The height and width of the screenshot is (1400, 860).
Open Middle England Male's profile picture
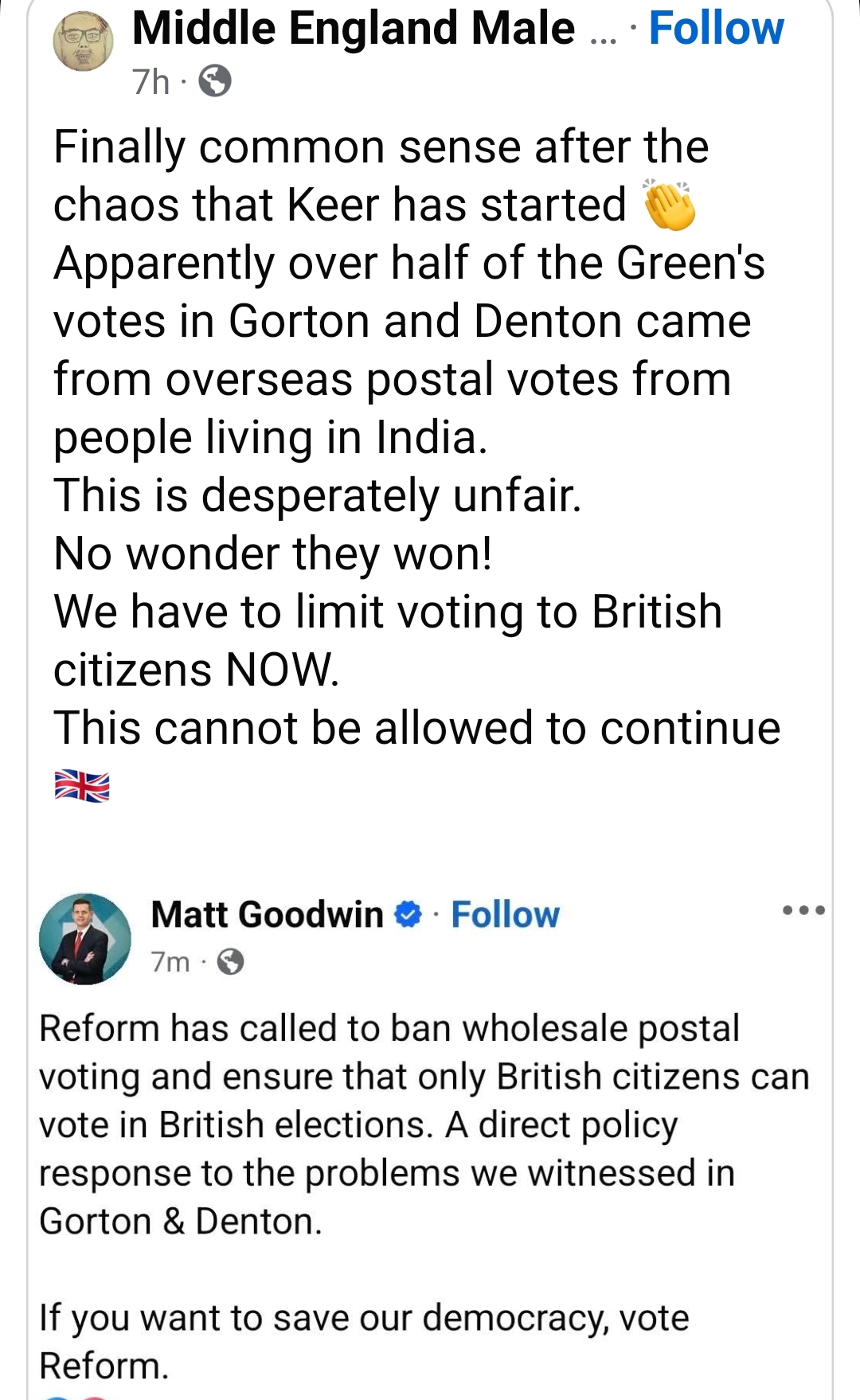coord(83,41)
